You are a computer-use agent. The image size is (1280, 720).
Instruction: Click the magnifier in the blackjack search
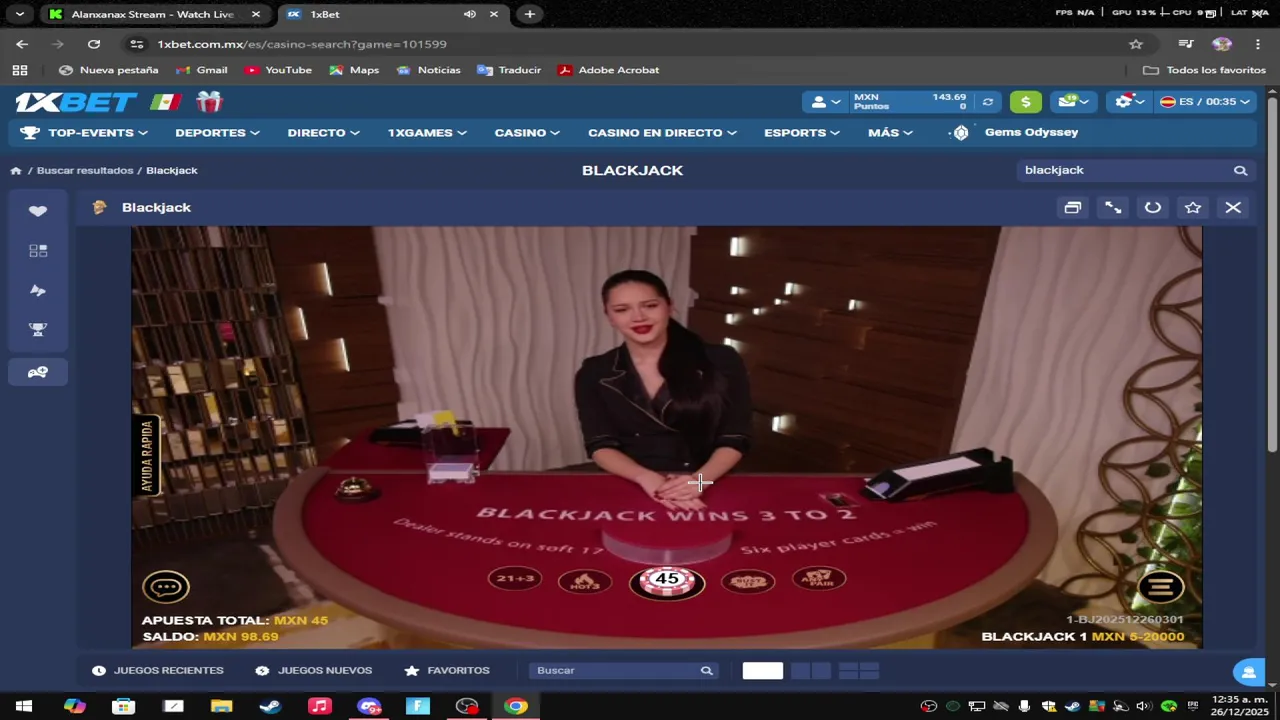click(x=1240, y=170)
